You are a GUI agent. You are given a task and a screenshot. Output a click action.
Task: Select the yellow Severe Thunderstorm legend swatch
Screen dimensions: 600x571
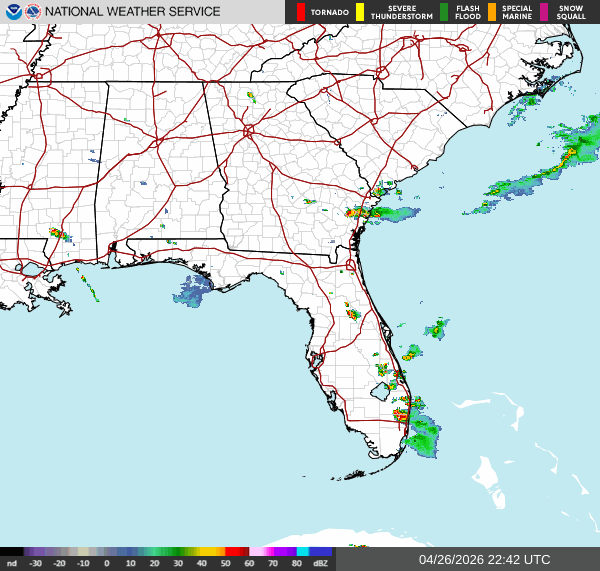pyautogui.click(x=360, y=12)
